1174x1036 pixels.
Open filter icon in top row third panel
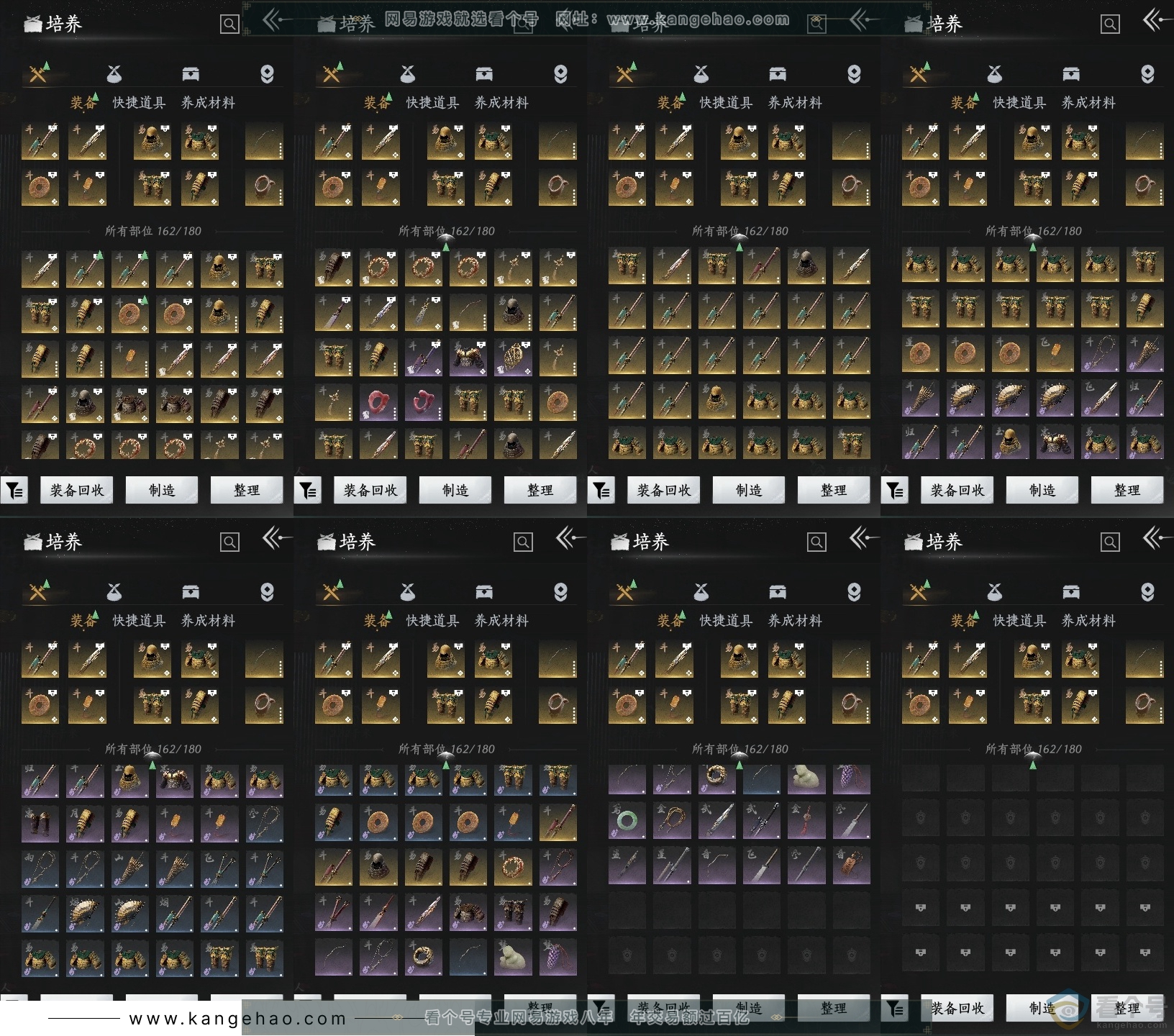coord(601,491)
